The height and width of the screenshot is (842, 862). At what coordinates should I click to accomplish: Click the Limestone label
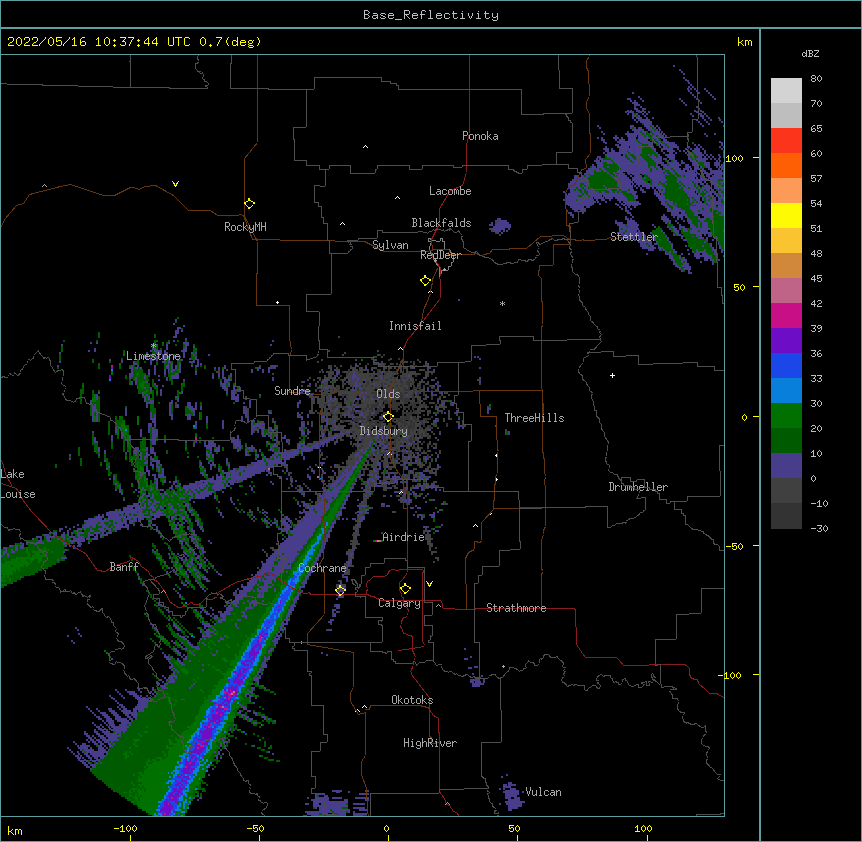[153, 356]
